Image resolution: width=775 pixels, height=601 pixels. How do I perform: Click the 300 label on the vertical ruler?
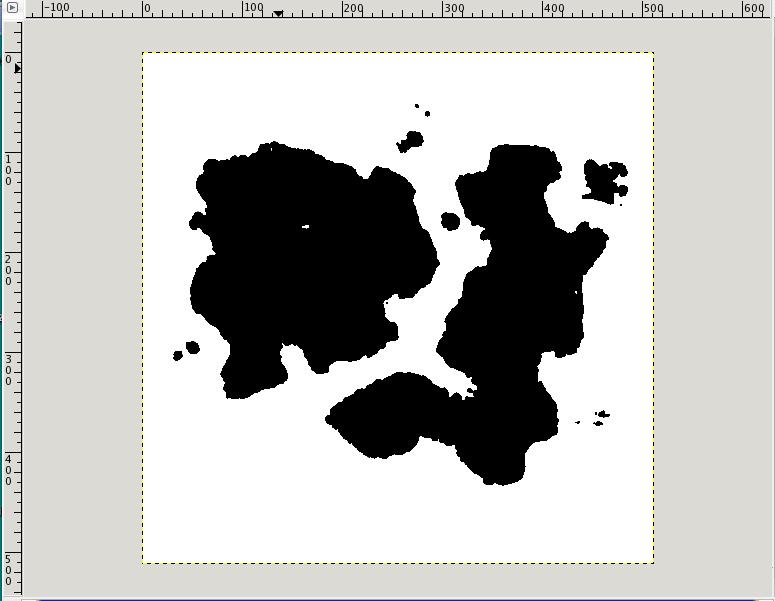pos(8,370)
